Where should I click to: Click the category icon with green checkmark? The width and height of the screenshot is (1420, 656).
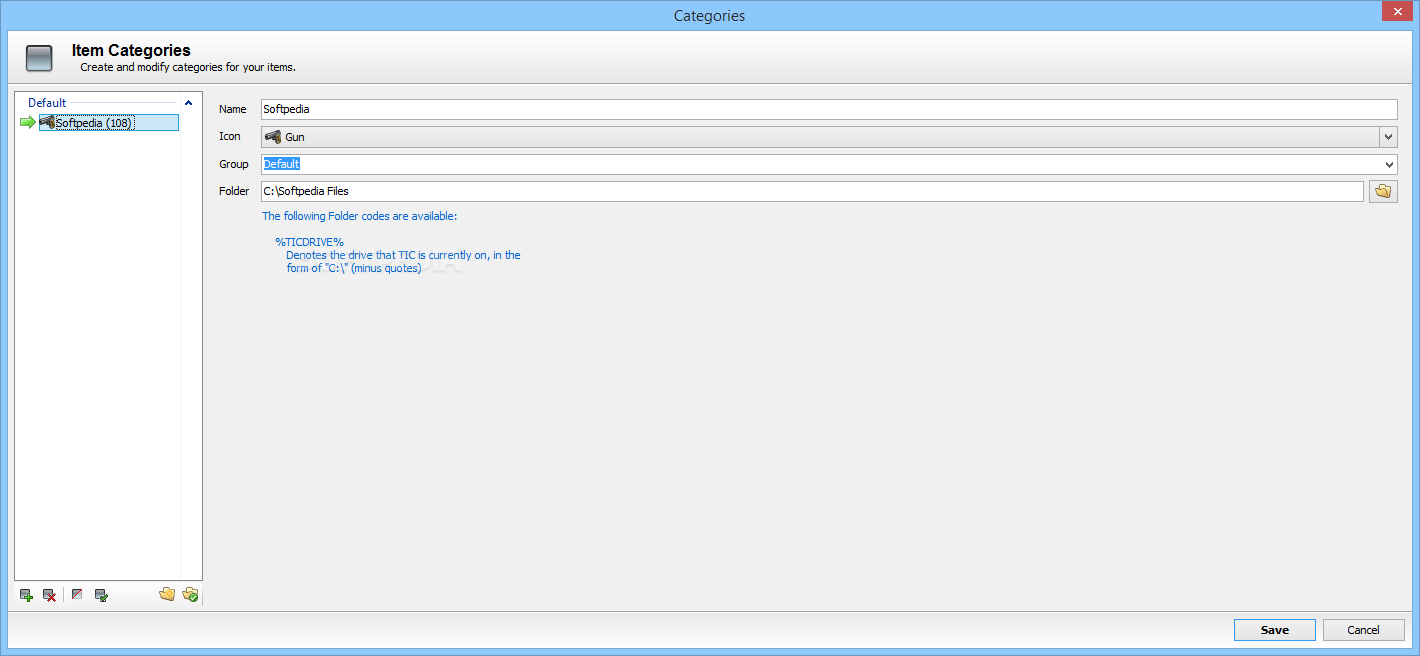point(101,595)
